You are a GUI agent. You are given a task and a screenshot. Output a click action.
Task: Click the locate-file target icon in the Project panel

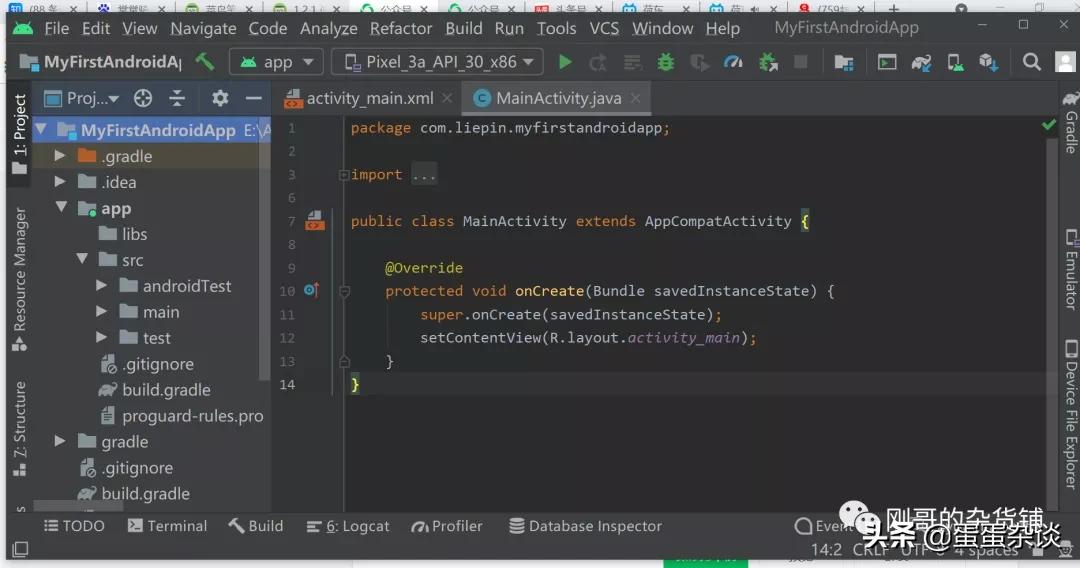(143, 98)
